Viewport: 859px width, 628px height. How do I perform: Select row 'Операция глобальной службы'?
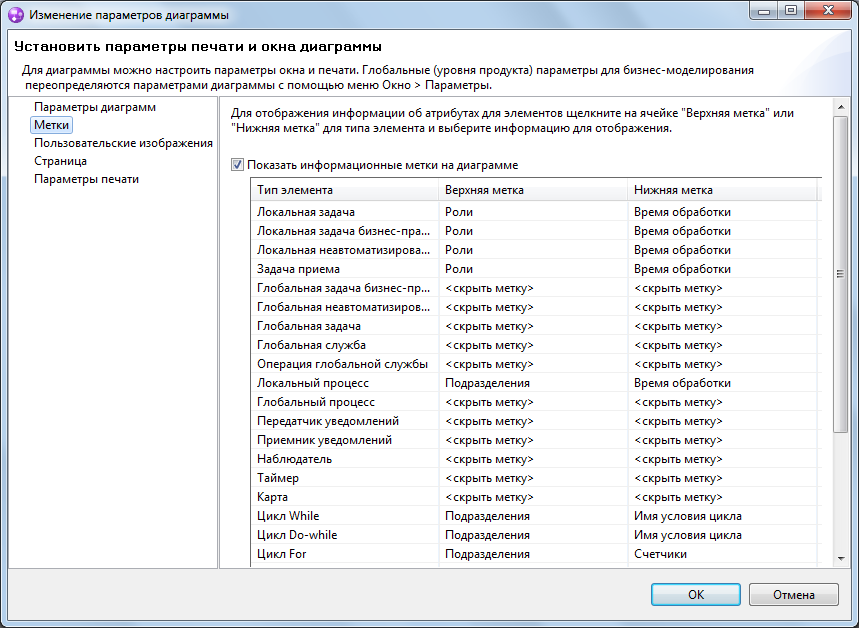(x=534, y=364)
